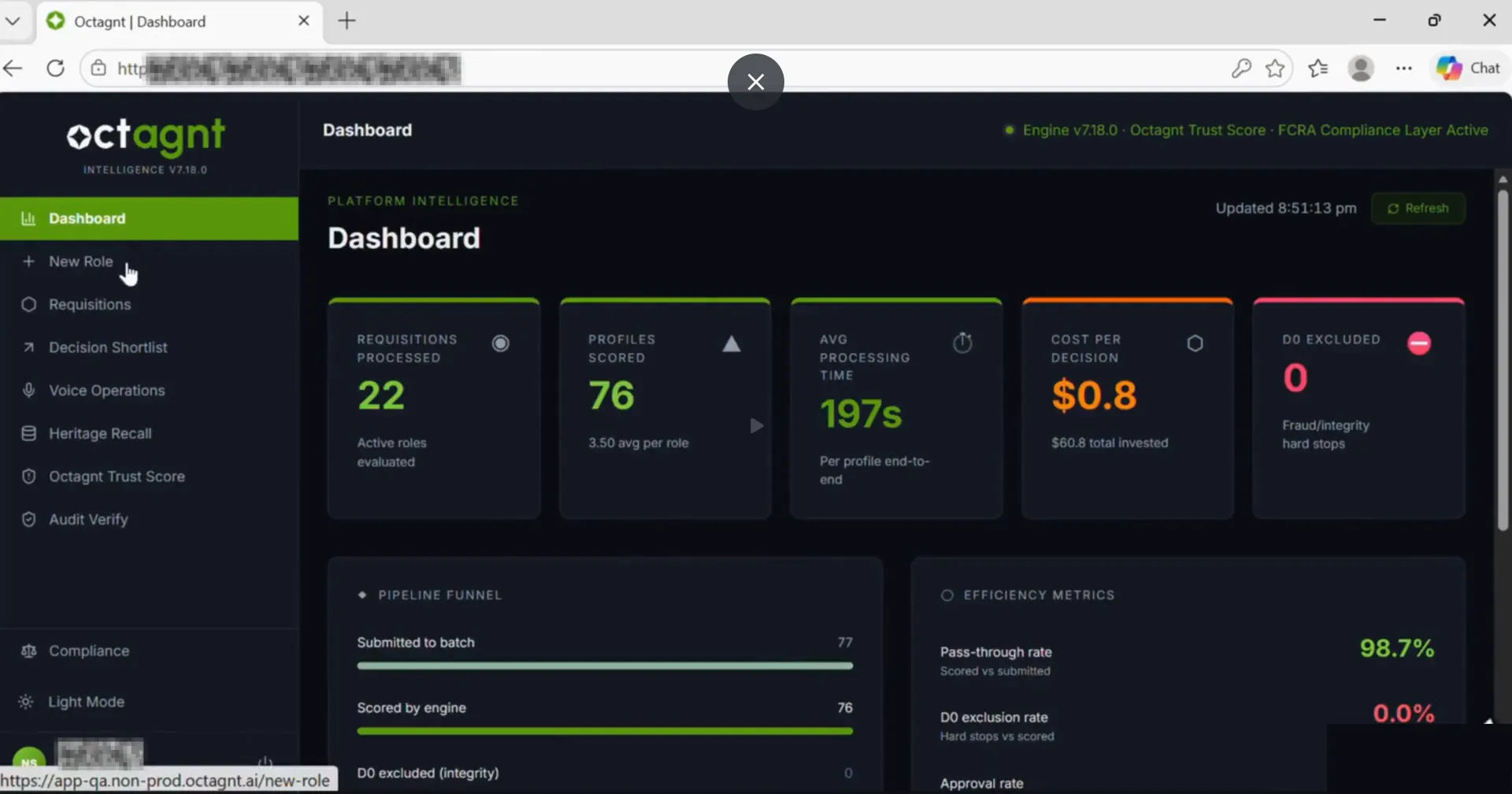Add page to favorites with star icon
1512x794 pixels.
click(1275, 69)
